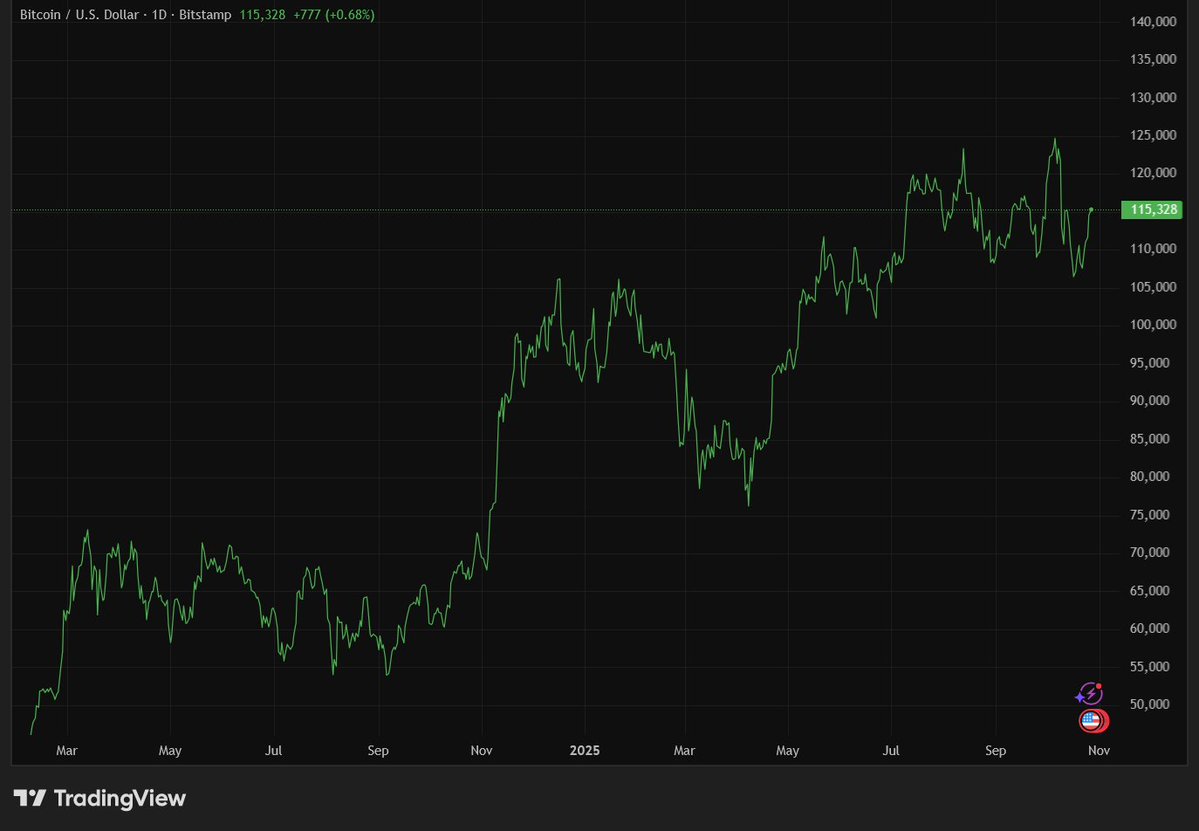Click the leftmost Mar label on time axis
This screenshot has height=831, width=1199.
[66, 749]
